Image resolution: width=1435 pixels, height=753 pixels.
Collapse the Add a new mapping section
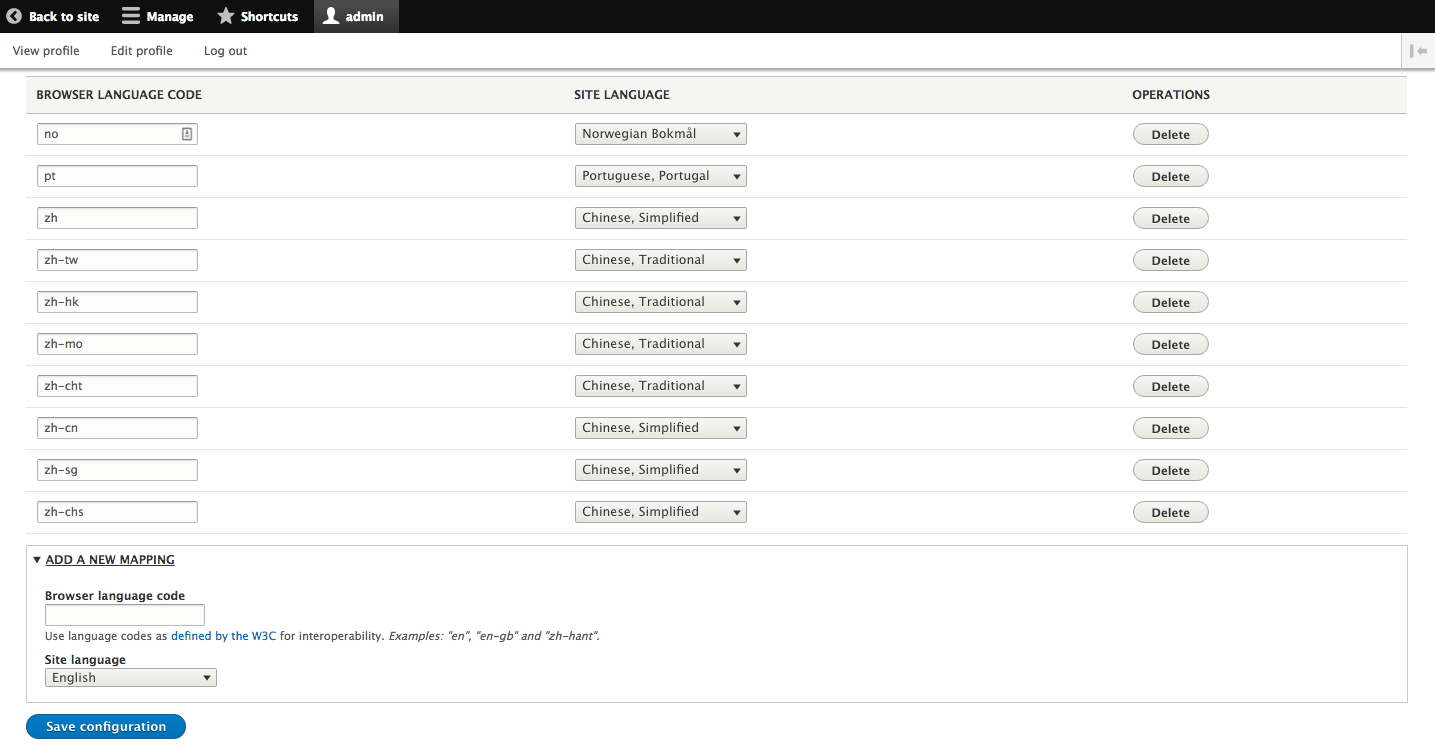[x=110, y=560]
